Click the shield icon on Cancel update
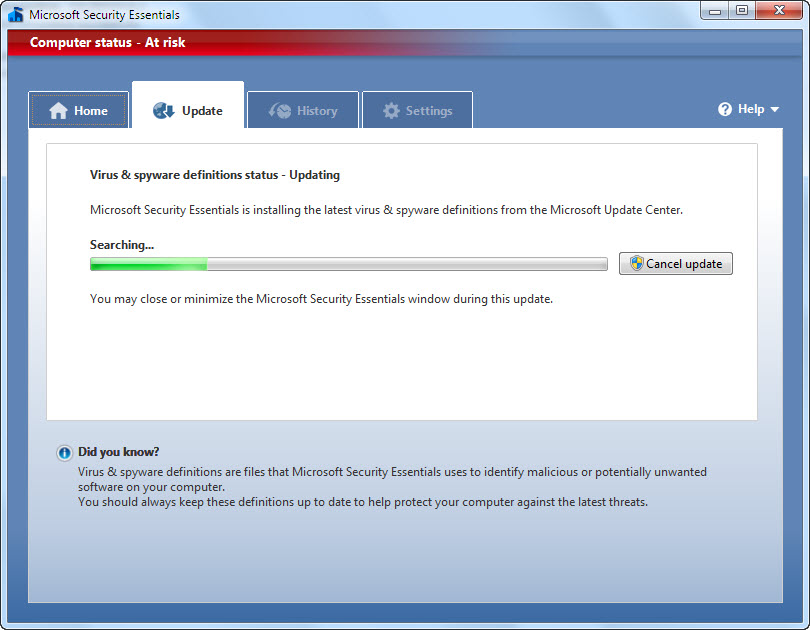Image resolution: width=810 pixels, height=630 pixels. 636,263
